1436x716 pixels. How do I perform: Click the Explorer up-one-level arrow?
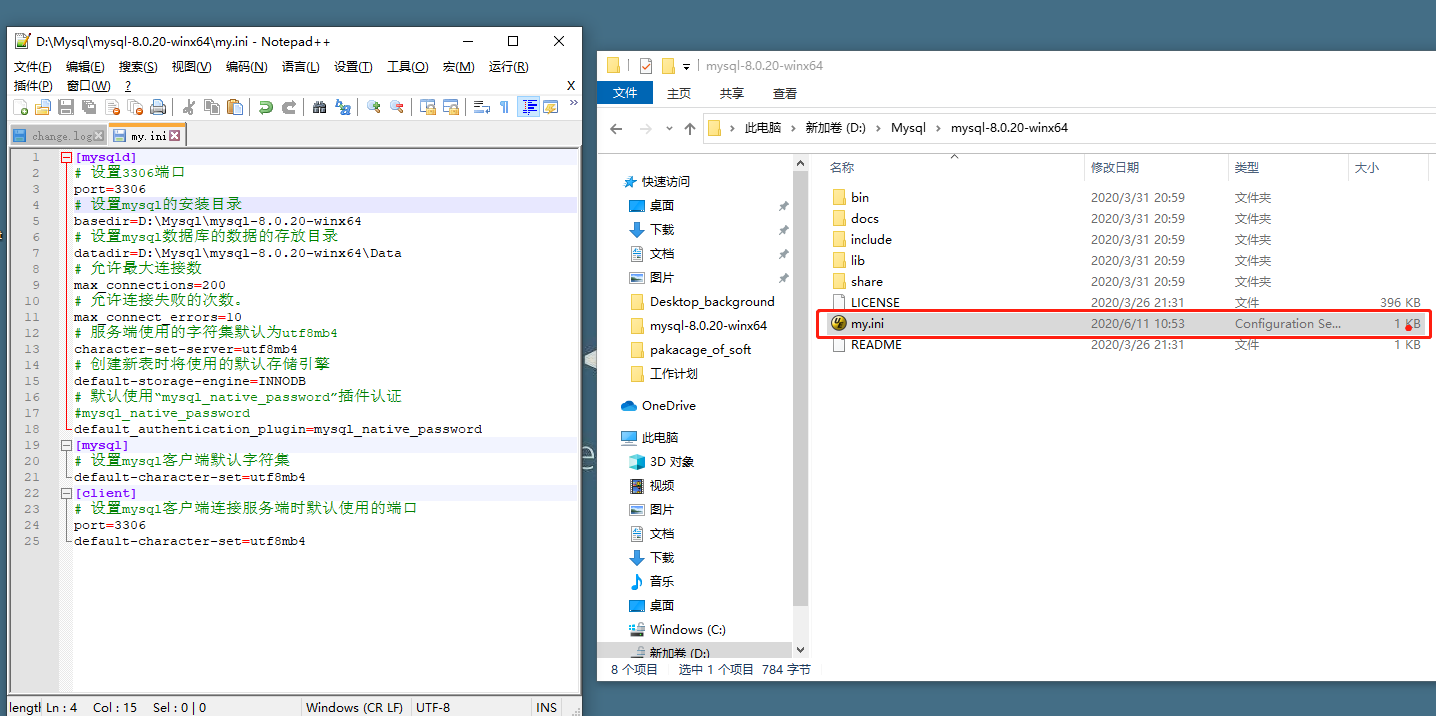690,129
